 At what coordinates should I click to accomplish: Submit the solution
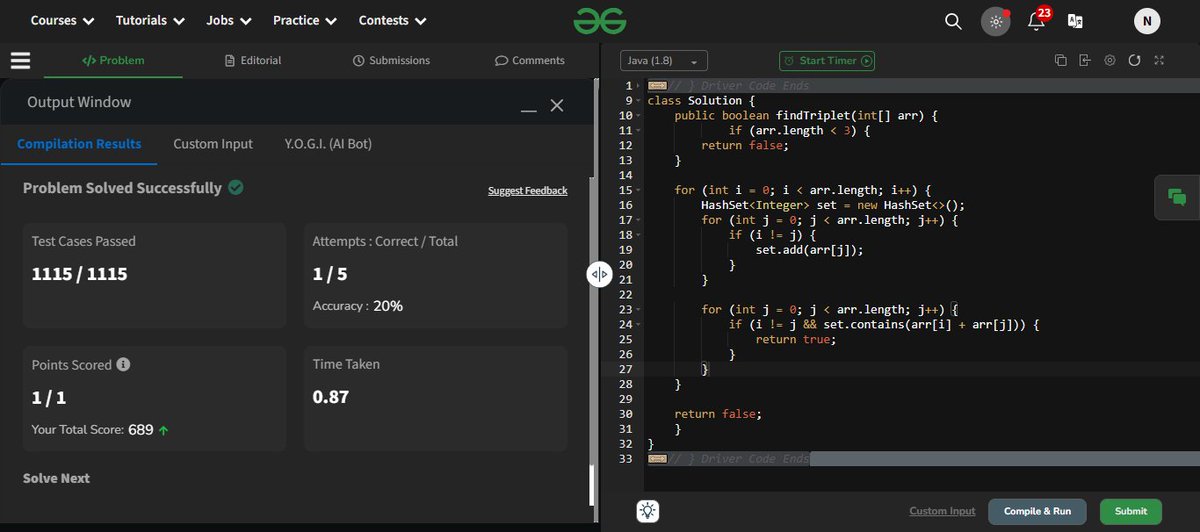click(1131, 511)
